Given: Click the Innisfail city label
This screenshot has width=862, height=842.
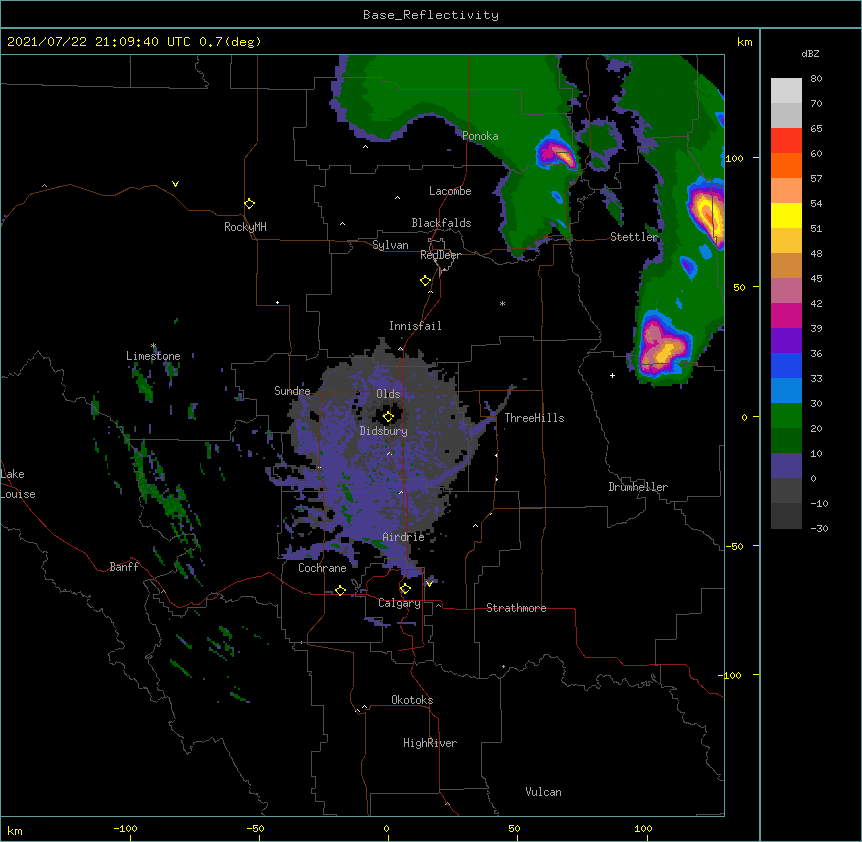Looking at the screenshot, I should tap(415, 326).
